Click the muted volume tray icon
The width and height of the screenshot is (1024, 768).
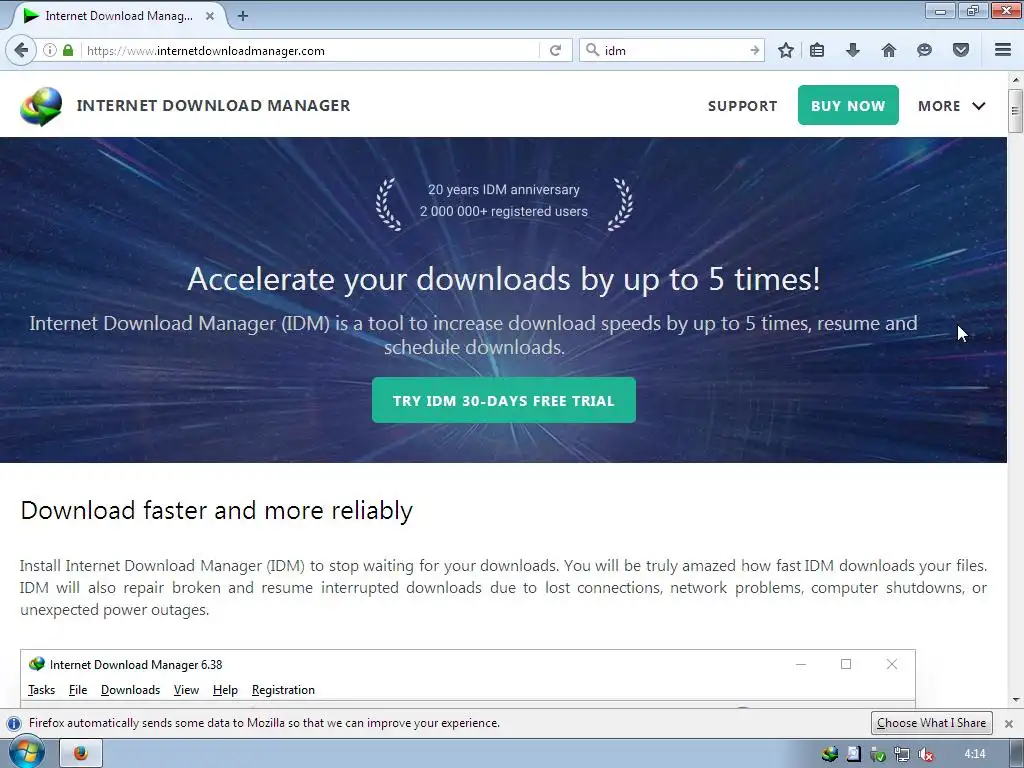925,754
